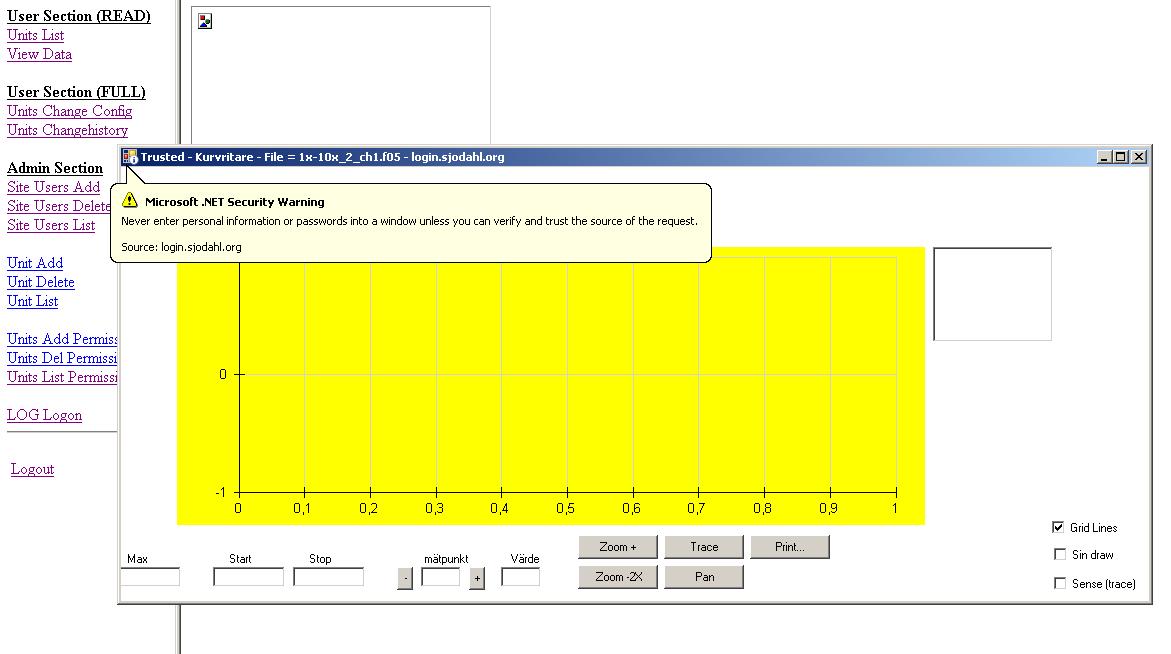Click the Trace button
Image resolution: width=1171 pixels, height=654 pixels.
point(703,547)
